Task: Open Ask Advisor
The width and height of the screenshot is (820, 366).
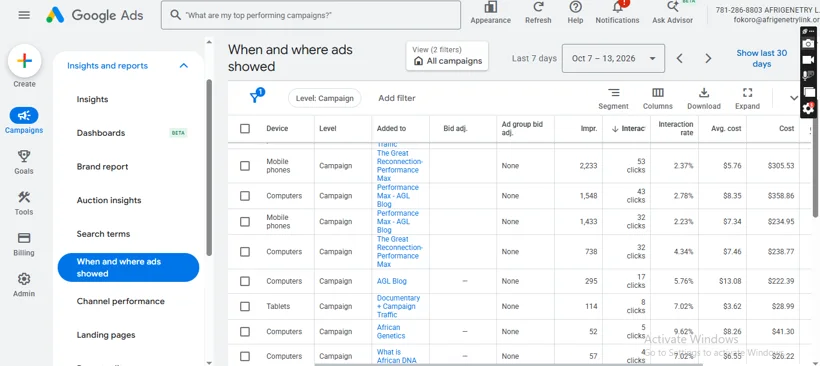Action: (673, 13)
